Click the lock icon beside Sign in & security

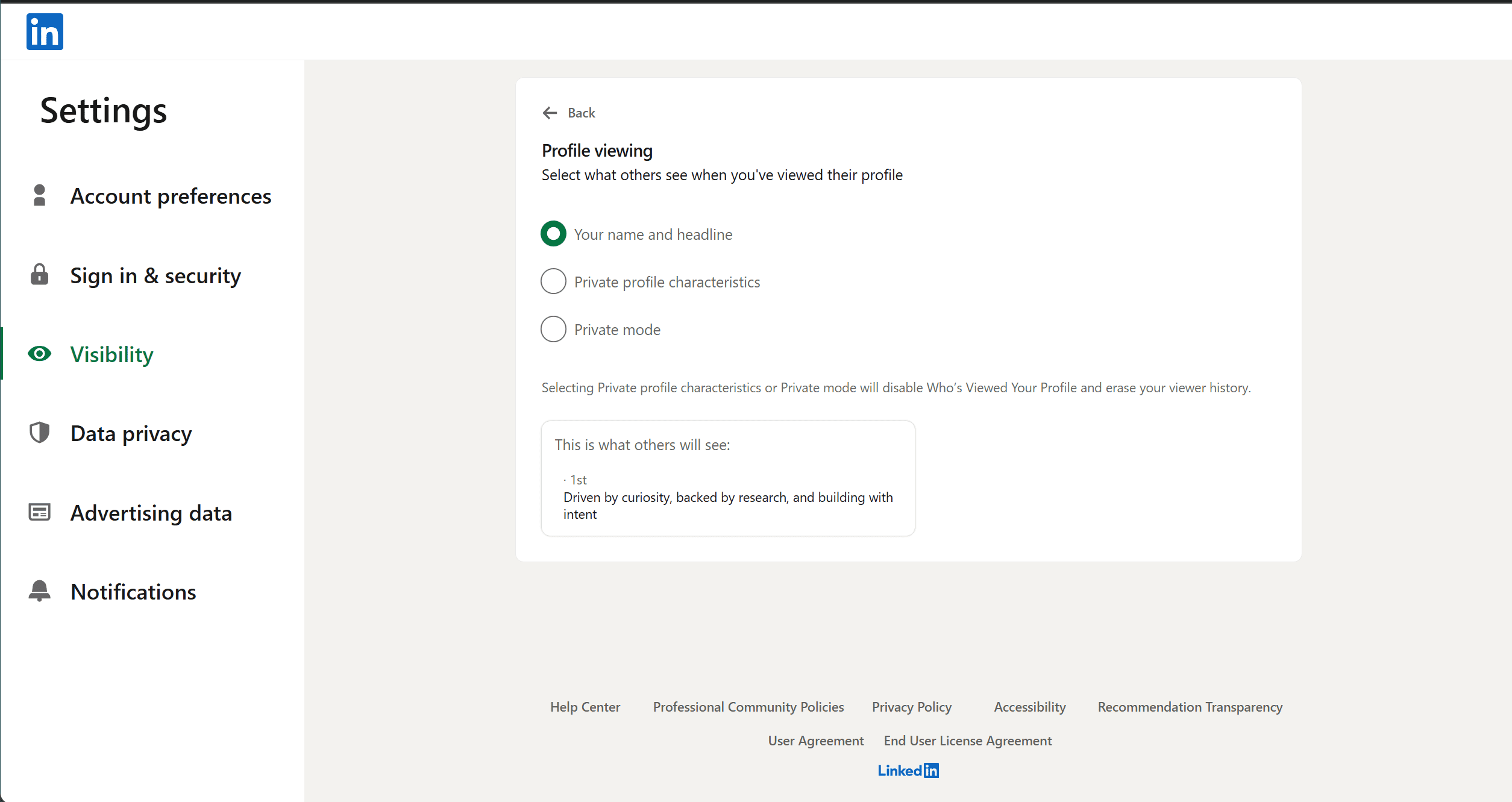point(39,275)
